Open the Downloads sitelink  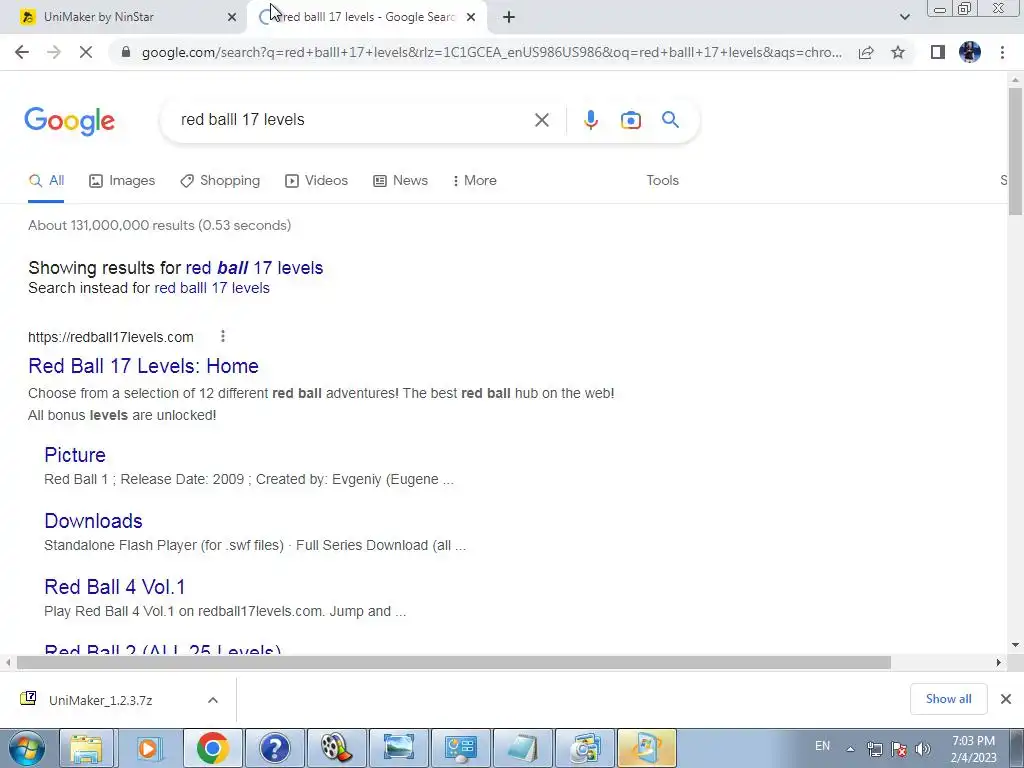point(93,521)
